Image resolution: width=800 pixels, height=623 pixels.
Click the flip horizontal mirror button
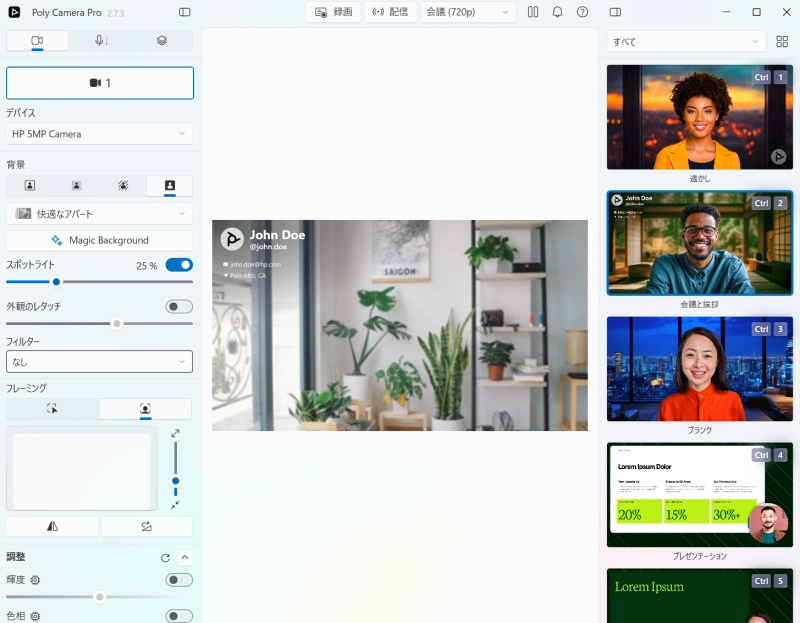pyautogui.click(x=52, y=527)
